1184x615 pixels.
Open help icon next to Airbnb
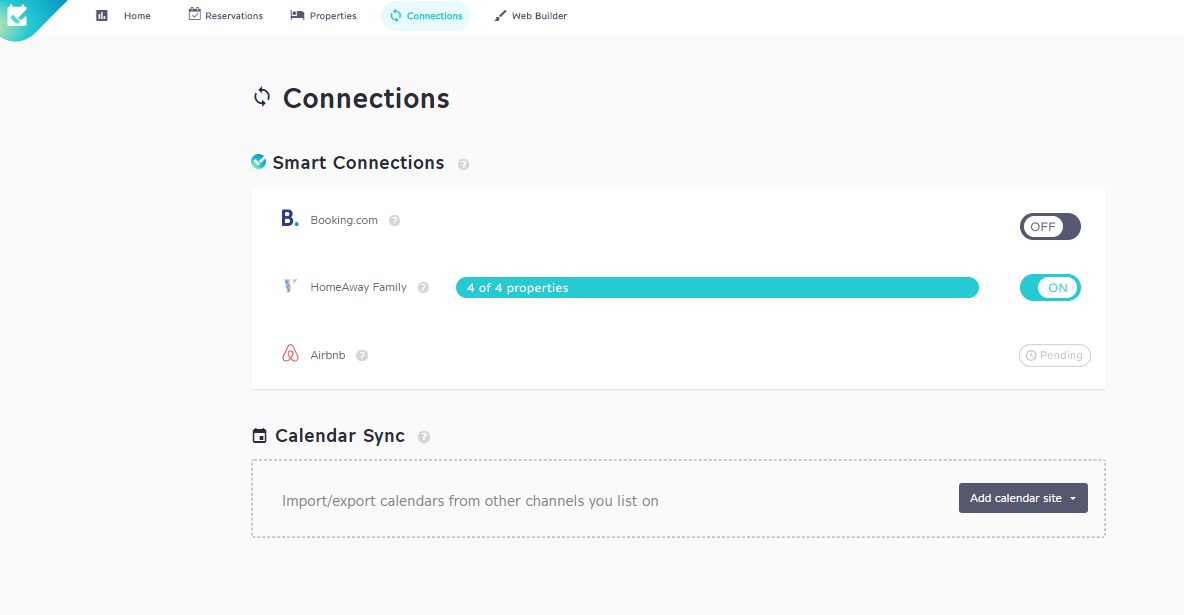pos(362,355)
